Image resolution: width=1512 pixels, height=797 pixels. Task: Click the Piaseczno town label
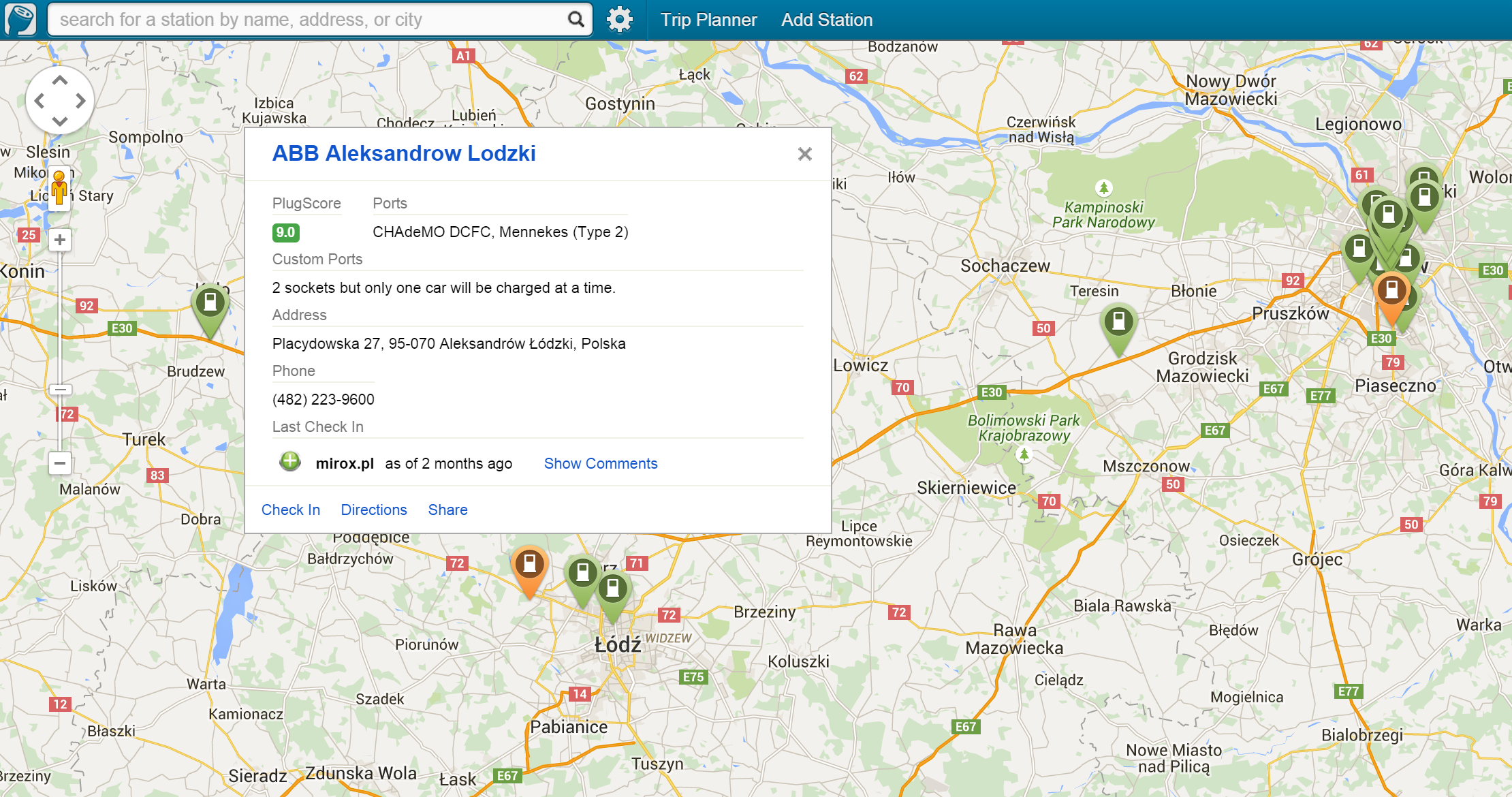point(1395,386)
